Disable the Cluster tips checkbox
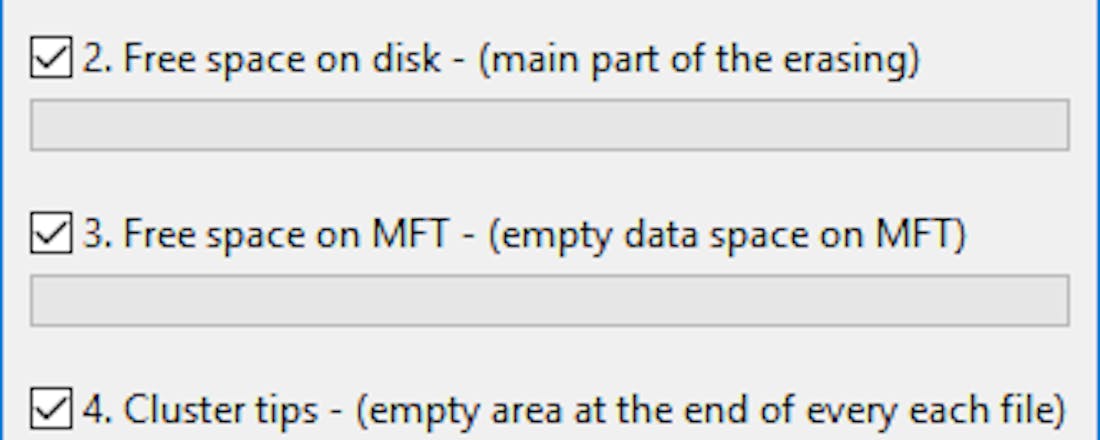Screen dimensions: 1100x440 coord(51,410)
